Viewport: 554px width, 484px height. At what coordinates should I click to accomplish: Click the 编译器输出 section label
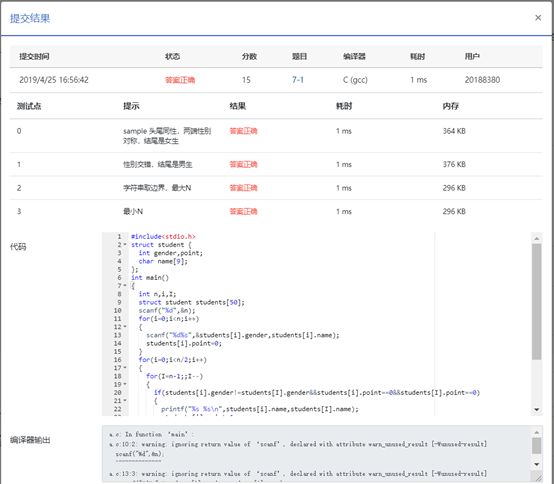30,440
